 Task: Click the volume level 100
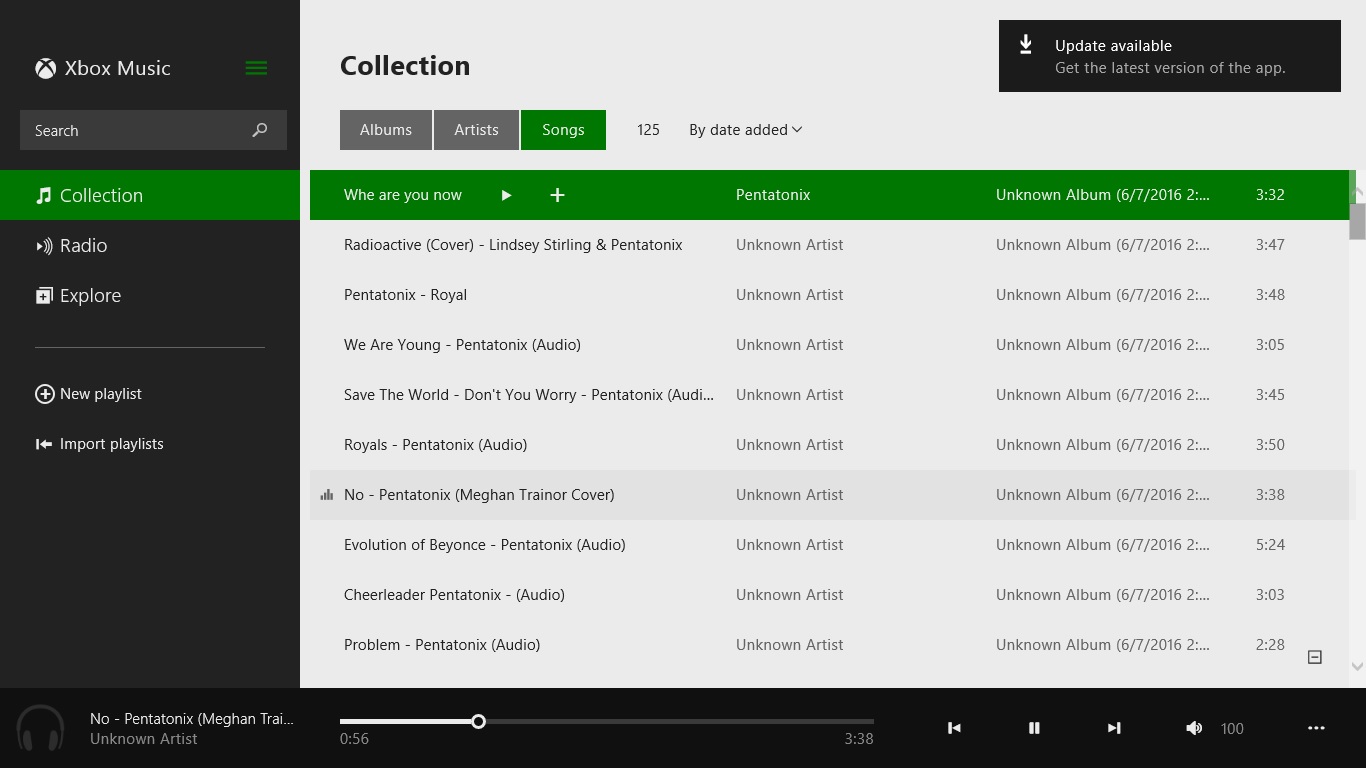tap(1232, 729)
